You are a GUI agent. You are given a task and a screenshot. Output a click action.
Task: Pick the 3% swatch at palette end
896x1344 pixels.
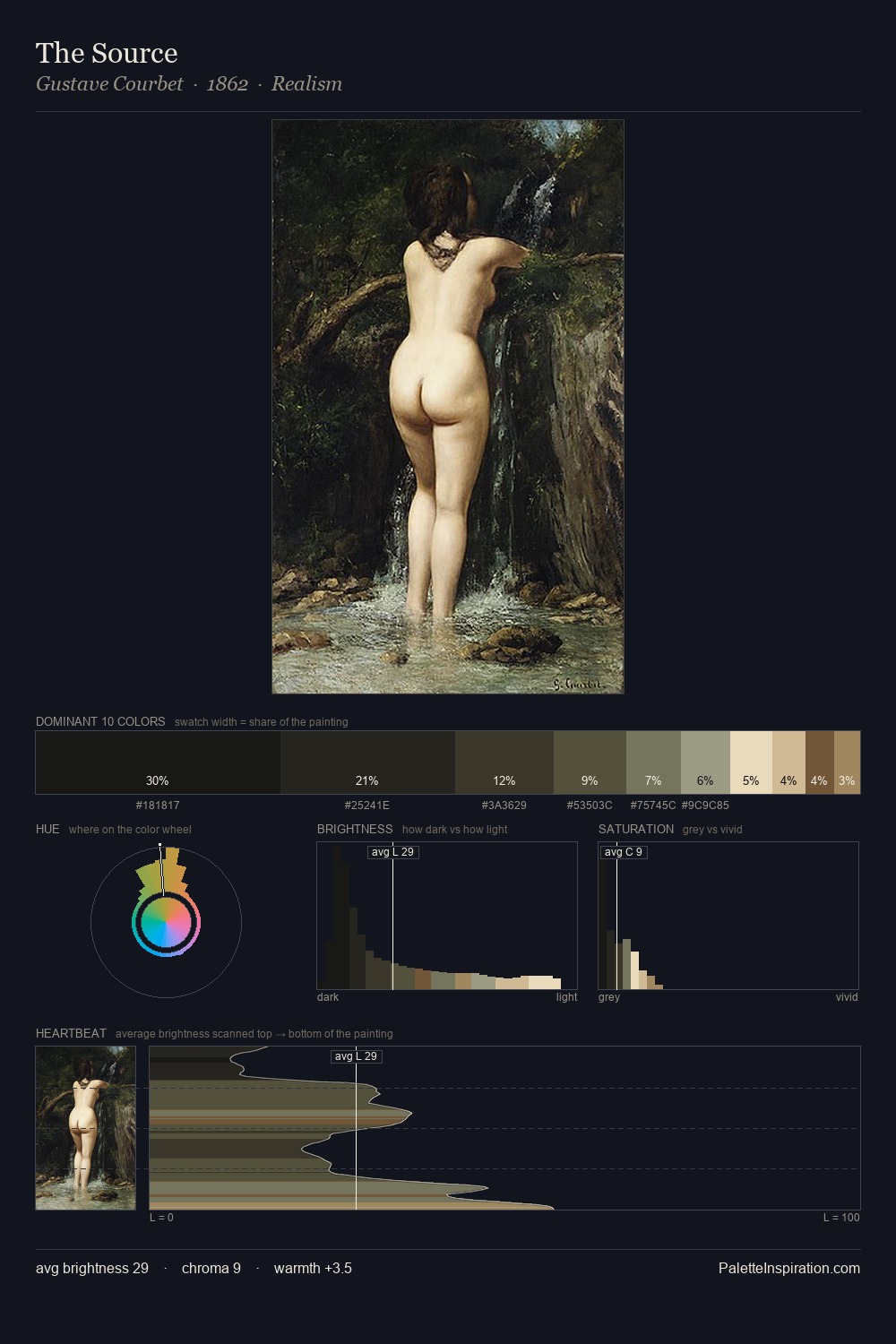(847, 762)
